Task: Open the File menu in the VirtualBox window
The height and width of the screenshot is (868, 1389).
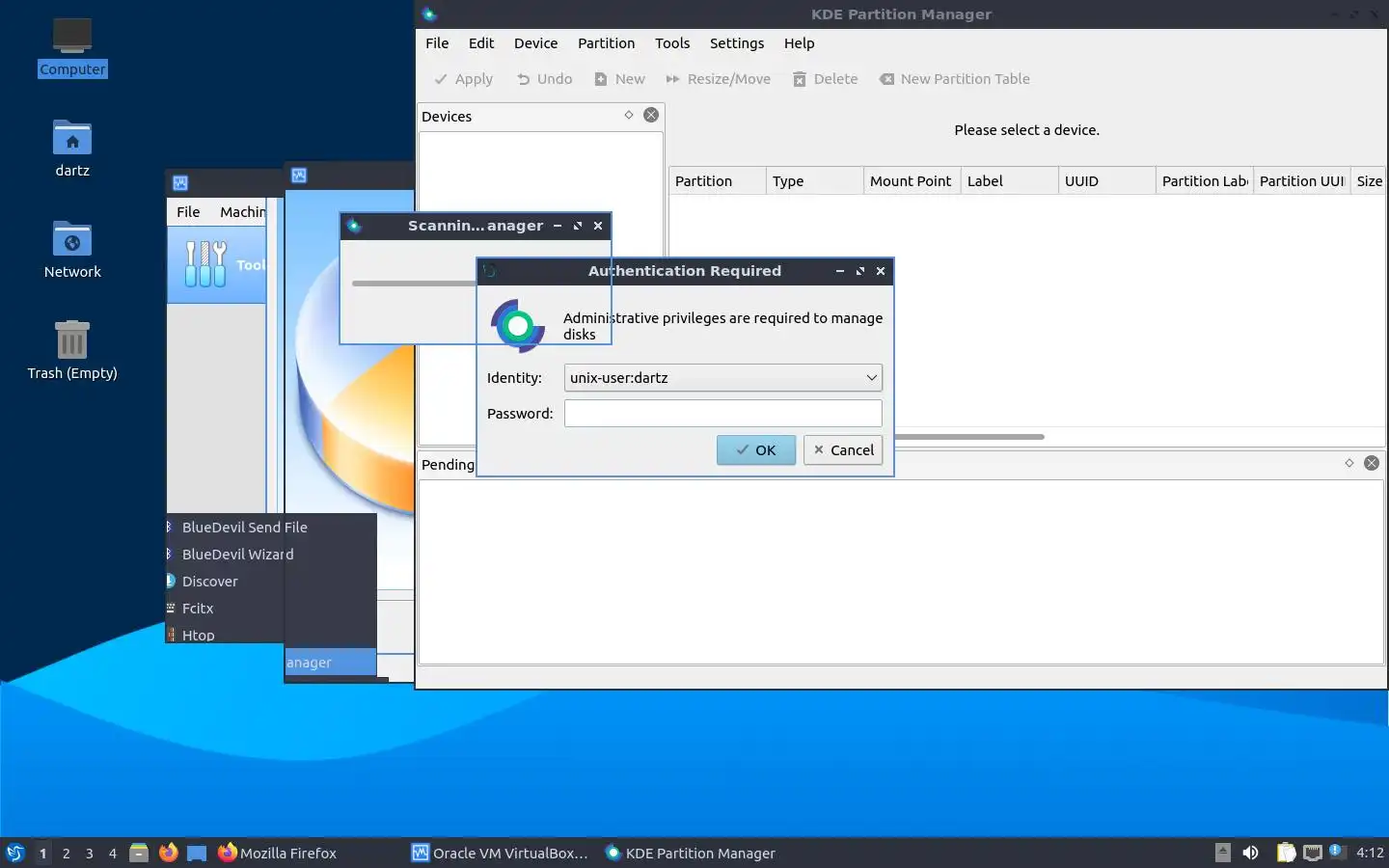Action: tap(188, 212)
